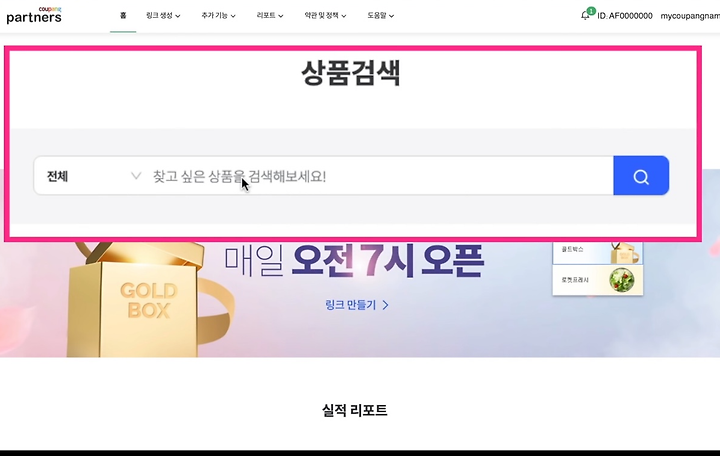Click the blue magnifier search button
This screenshot has width=720, height=456.
[x=641, y=175]
